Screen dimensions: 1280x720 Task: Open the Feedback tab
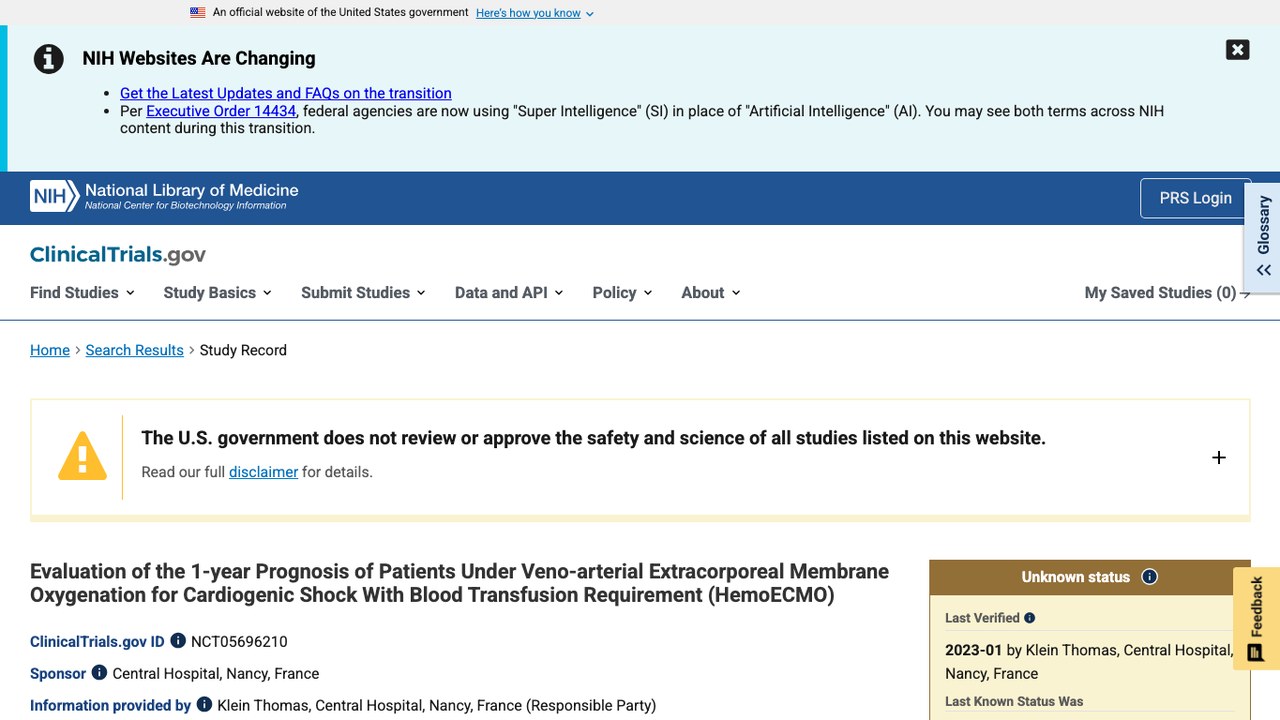[x=1256, y=618]
